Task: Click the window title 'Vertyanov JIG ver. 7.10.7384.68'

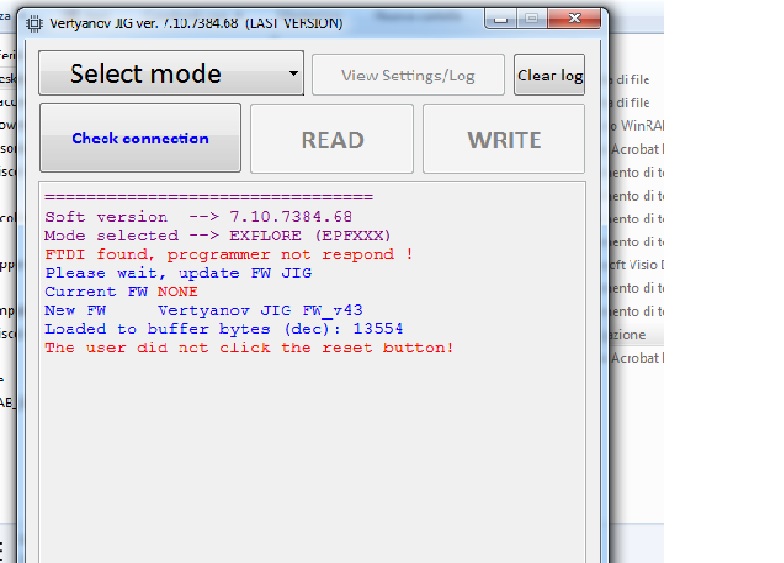Action: tap(144, 24)
